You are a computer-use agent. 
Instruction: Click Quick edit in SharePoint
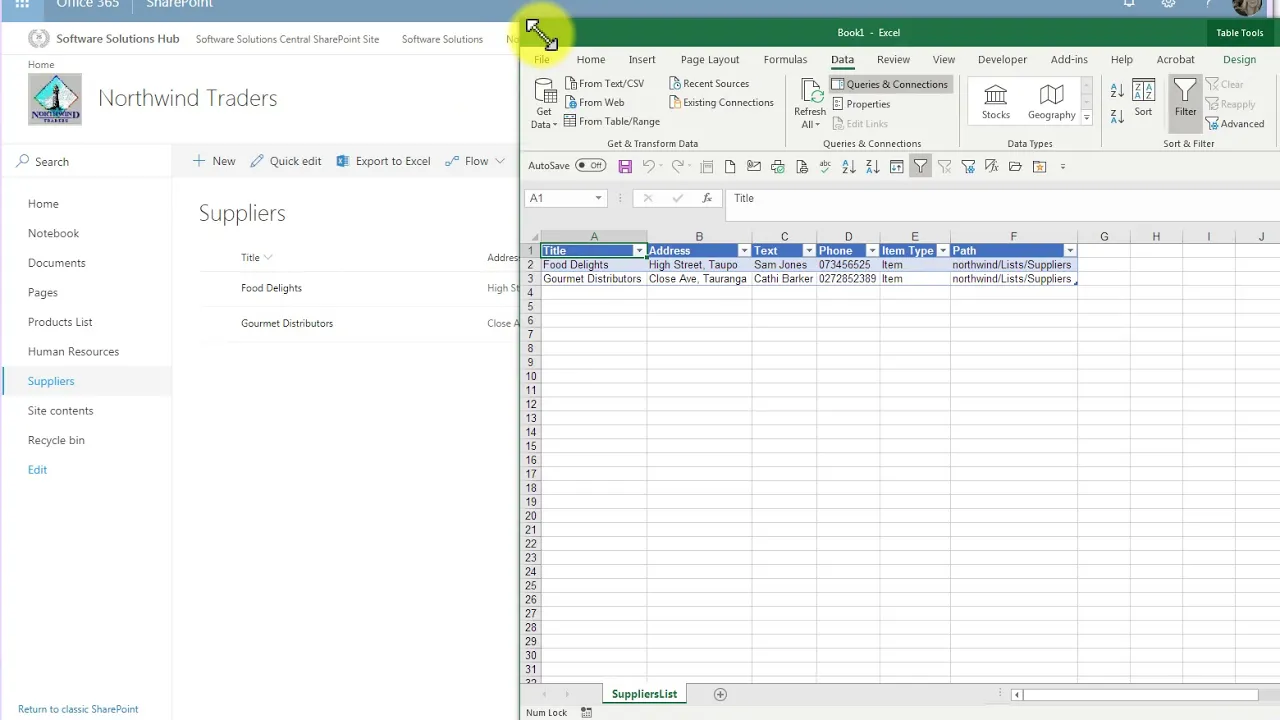tap(286, 161)
